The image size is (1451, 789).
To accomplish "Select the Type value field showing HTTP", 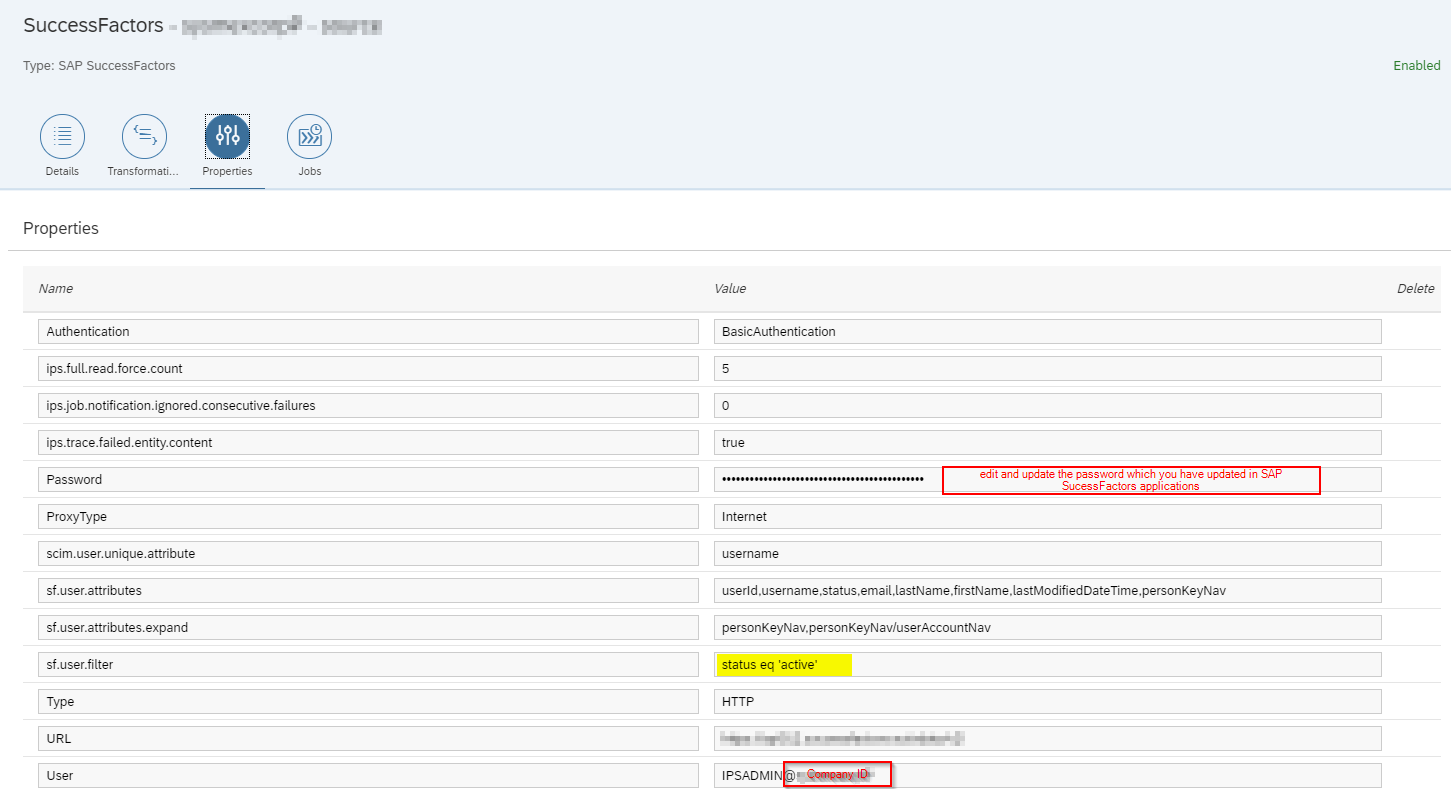I will pos(1047,702).
